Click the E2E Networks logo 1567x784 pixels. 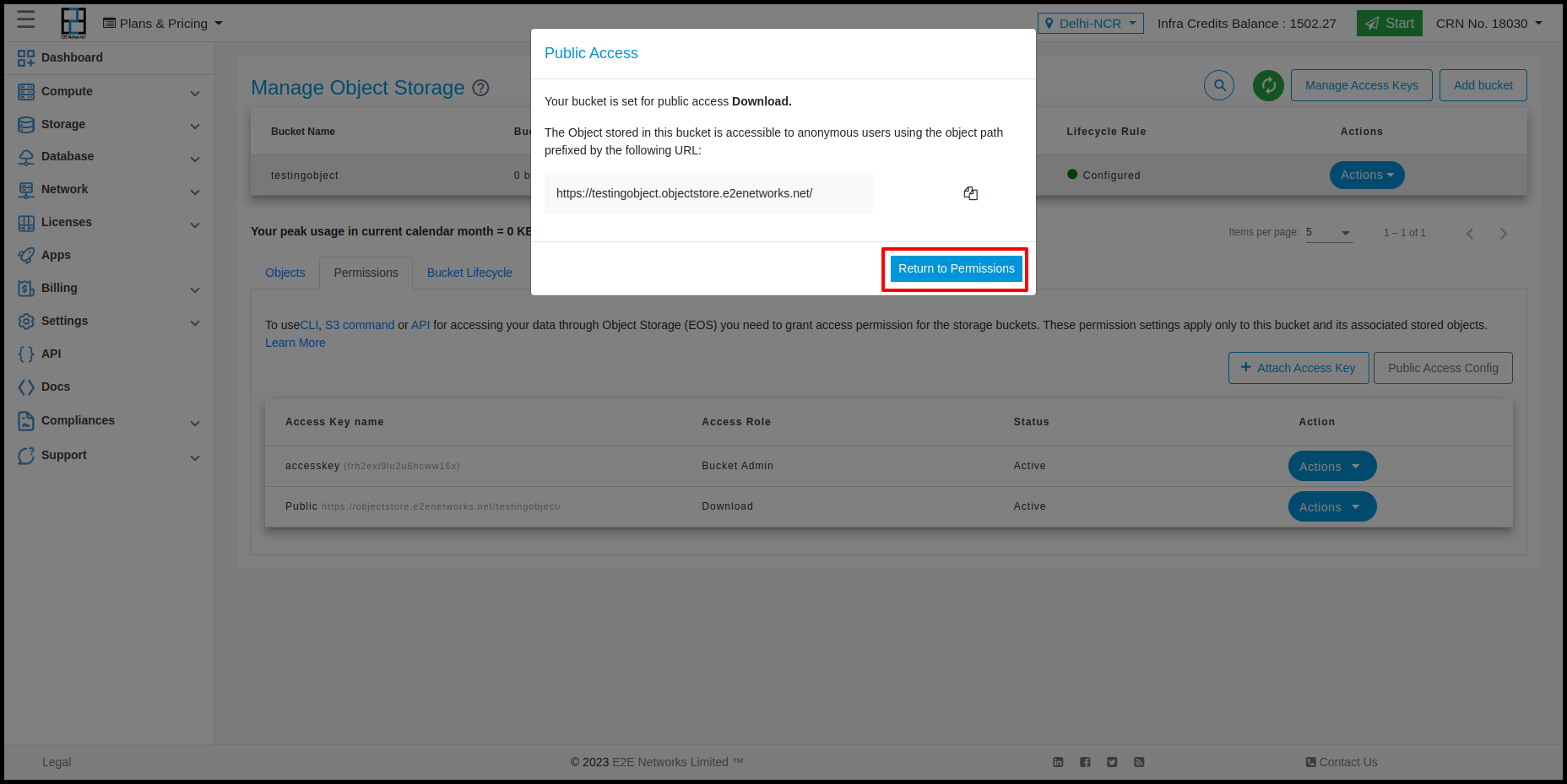point(73,23)
